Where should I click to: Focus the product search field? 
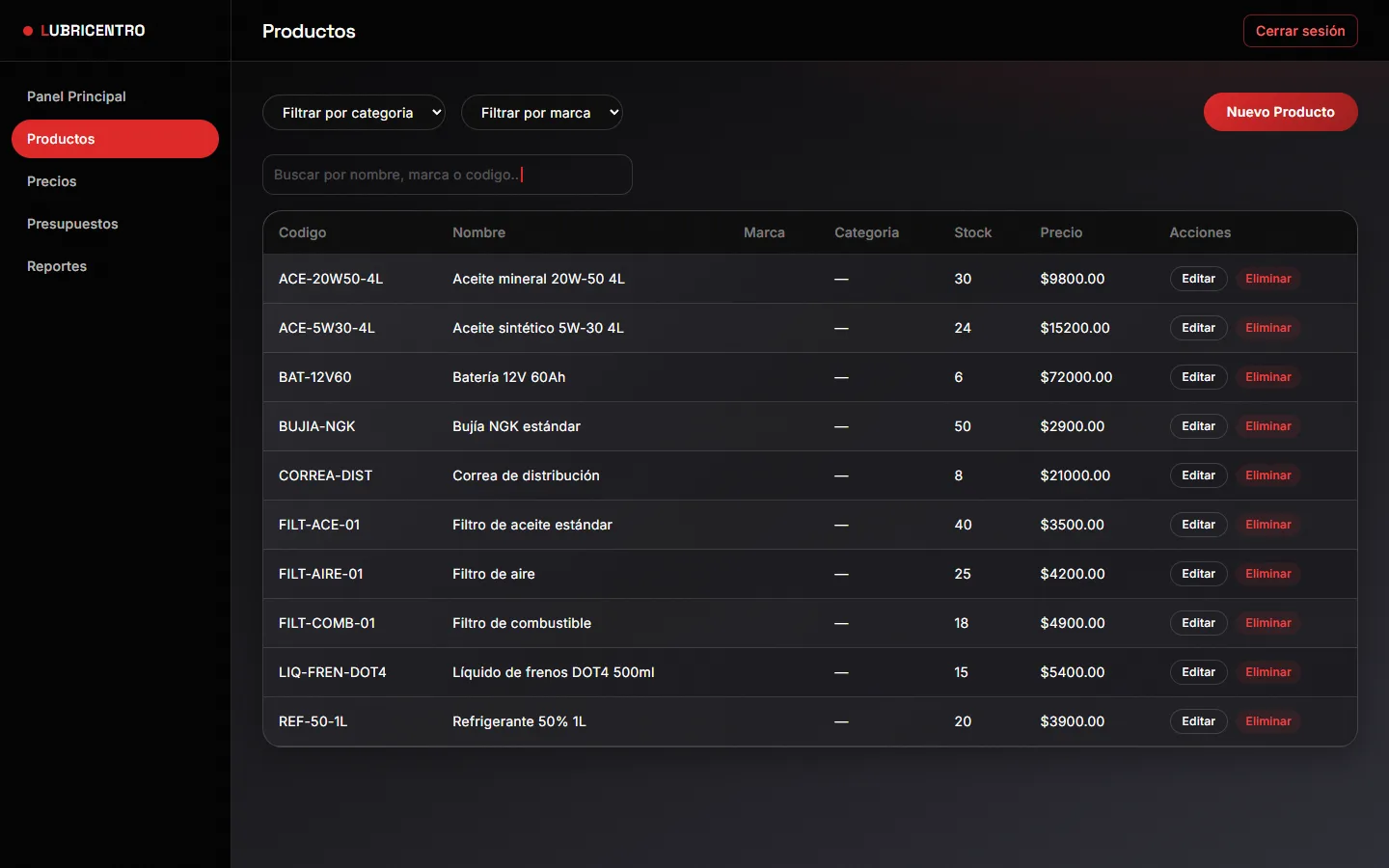tap(448, 175)
